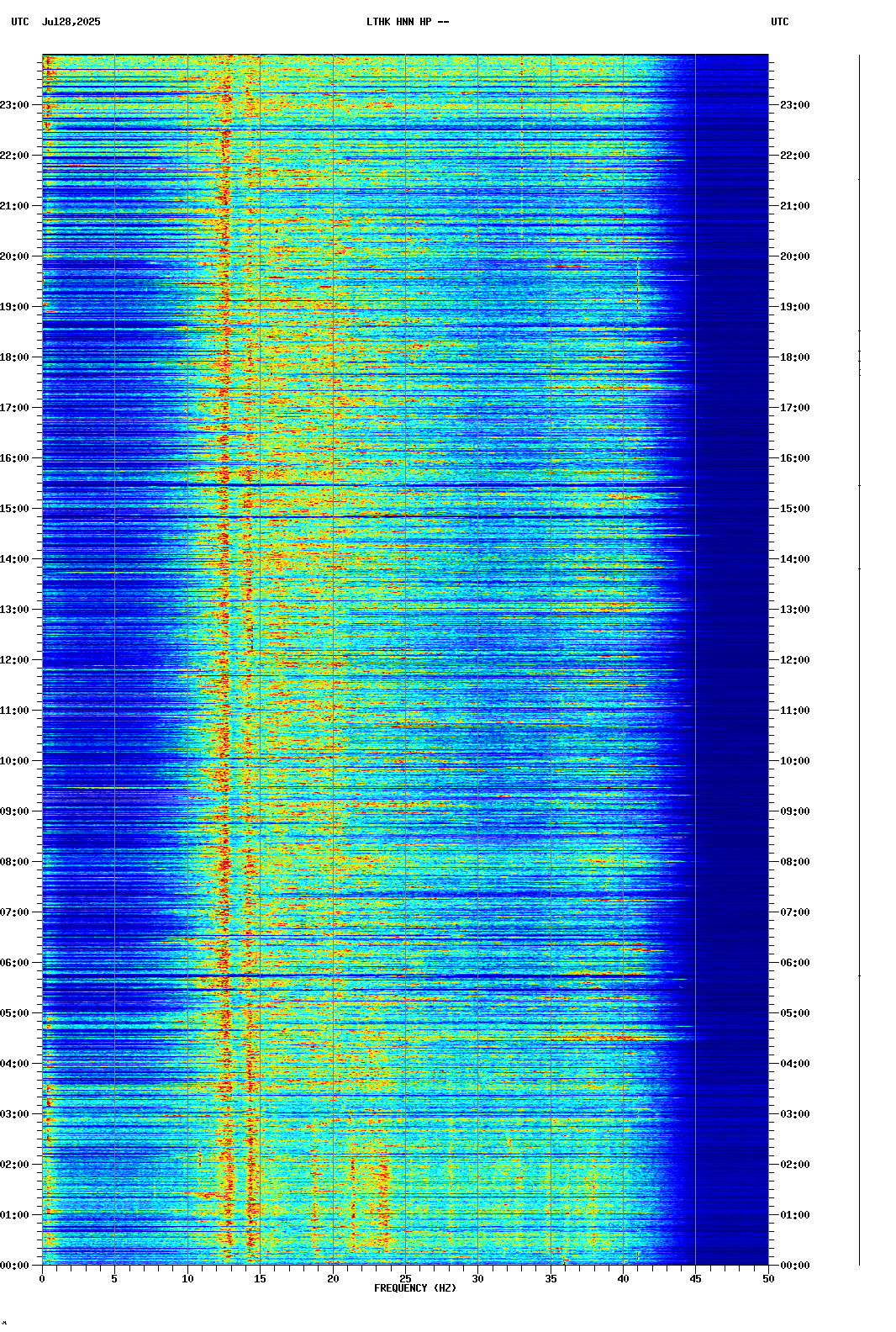The width and height of the screenshot is (896, 1332).
Task: Select the 45 Hz tick label
Action: 696,1279
